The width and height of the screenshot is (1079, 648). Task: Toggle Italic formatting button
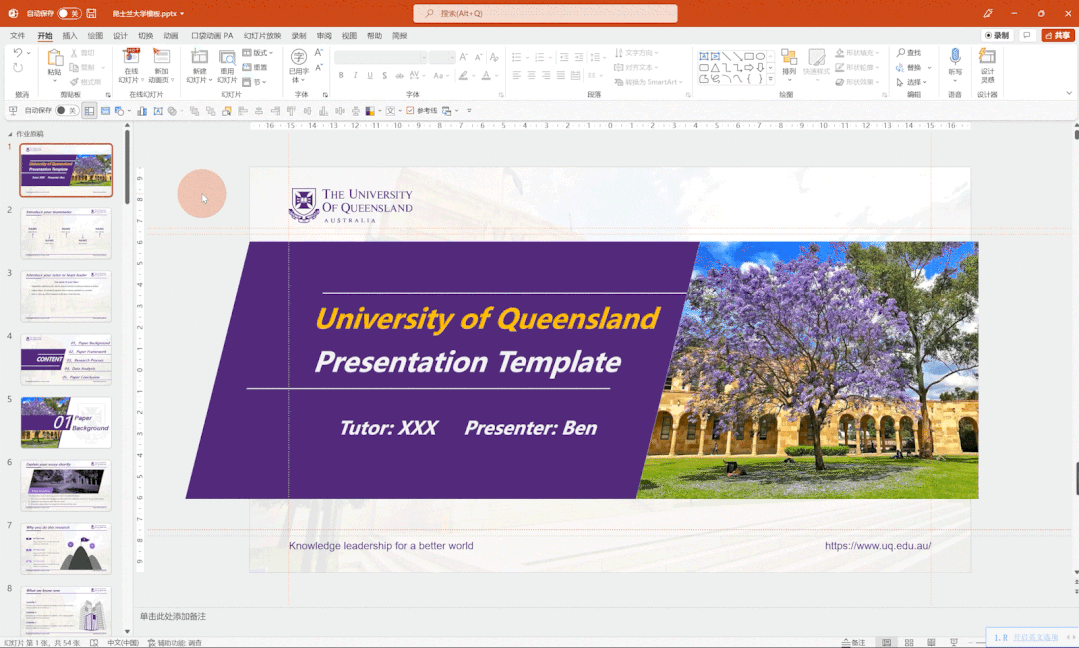tap(355, 76)
